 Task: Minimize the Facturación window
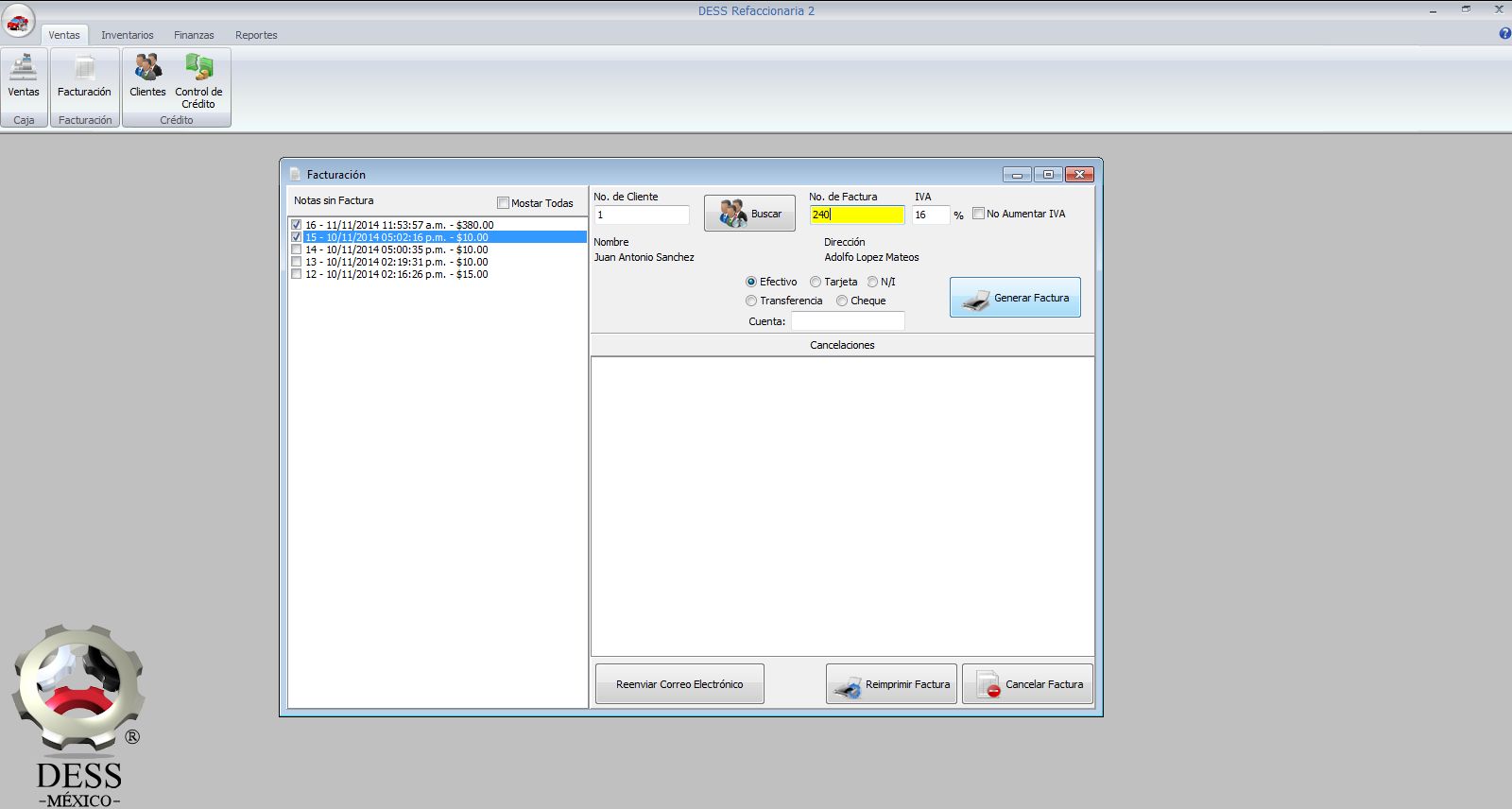pyautogui.click(x=1017, y=175)
